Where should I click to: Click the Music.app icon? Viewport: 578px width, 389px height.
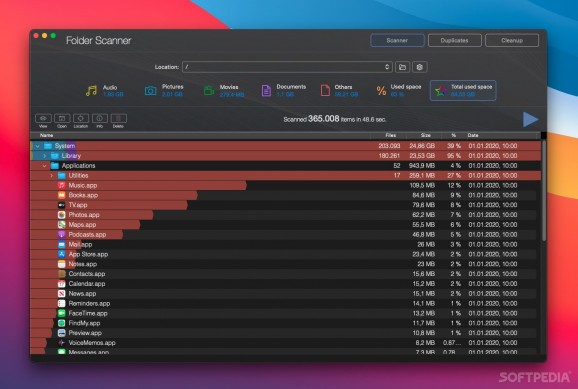point(62,185)
